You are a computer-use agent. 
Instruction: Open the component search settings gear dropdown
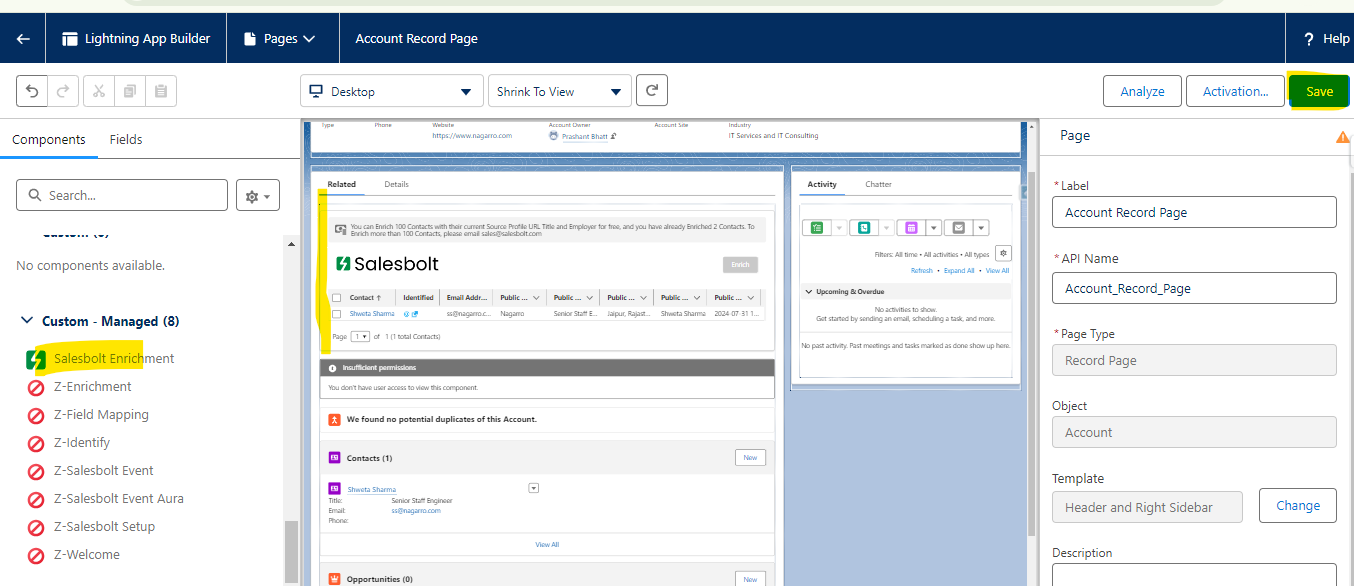pyautogui.click(x=258, y=196)
